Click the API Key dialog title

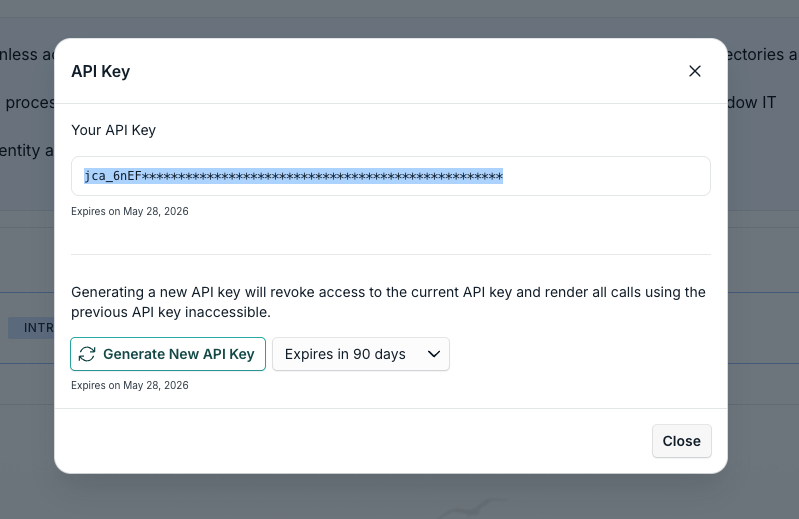(x=100, y=71)
